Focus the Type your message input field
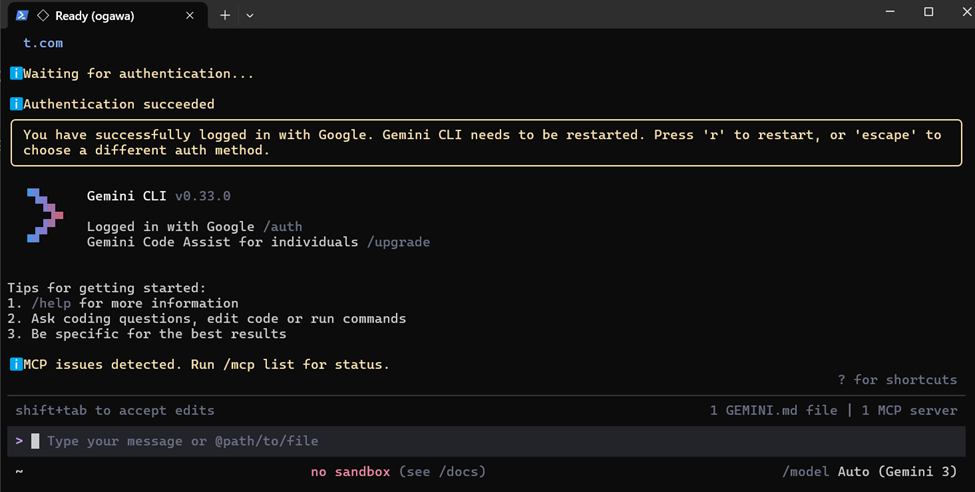975x492 pixels. click(x=400, y=441)
